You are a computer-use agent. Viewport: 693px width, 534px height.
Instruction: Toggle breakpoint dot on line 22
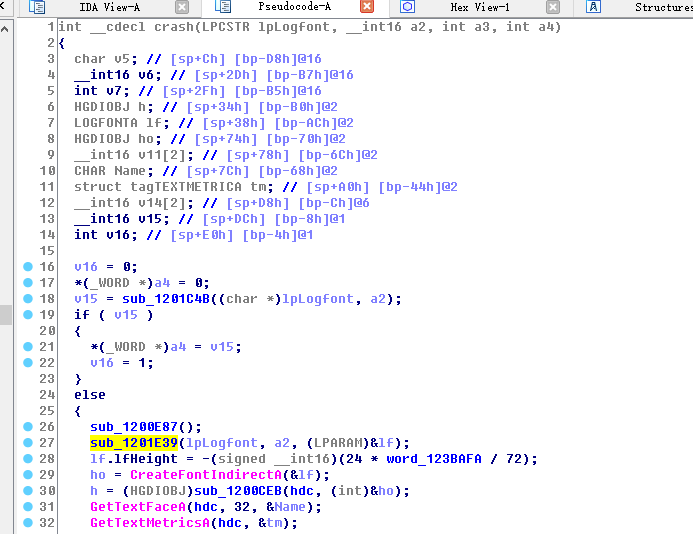[x=28, y=362]
